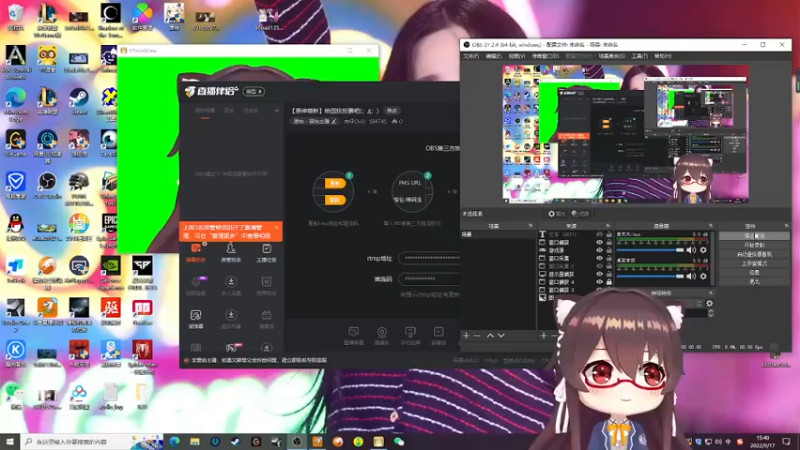Click upper orange copy button for rtmp address
Image resolution: width=800 pixels, height=450 pixels.
point(335,184)
